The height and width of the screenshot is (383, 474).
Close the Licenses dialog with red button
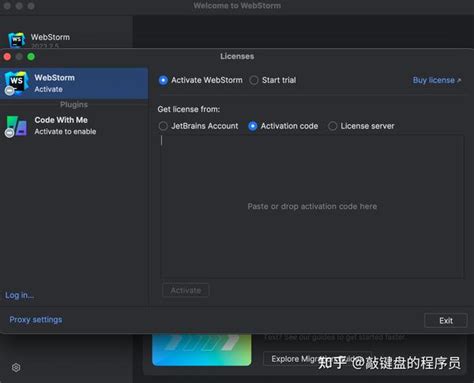(x=7, y=57)
